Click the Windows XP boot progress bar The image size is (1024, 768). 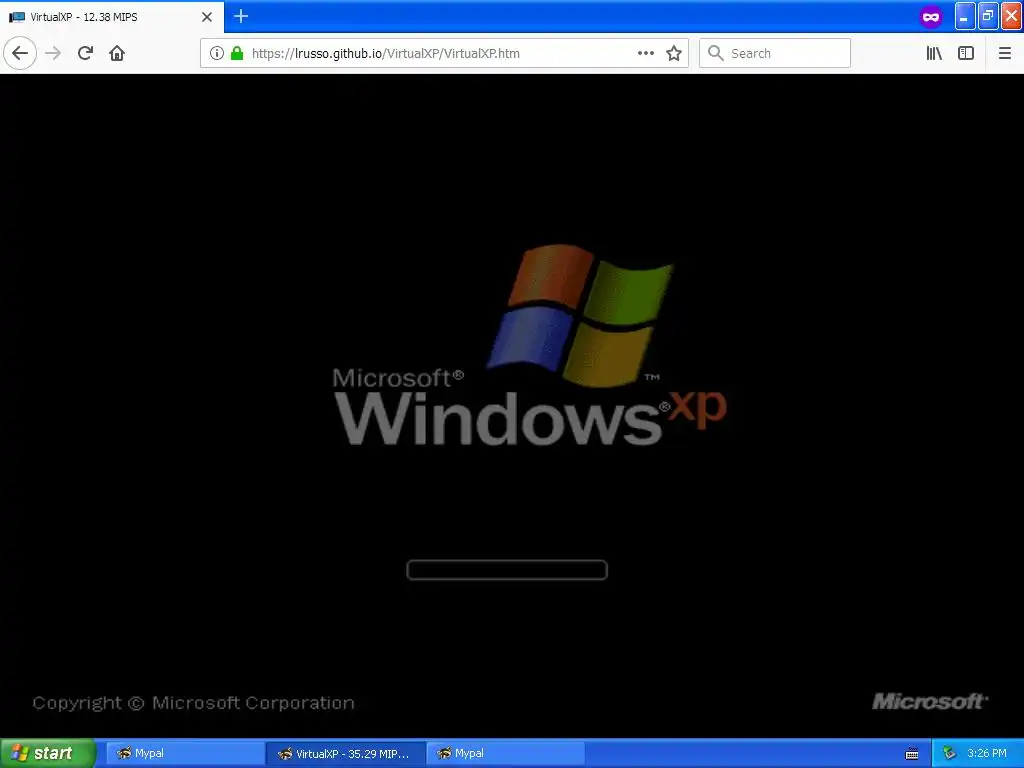click(x=507, y=570)
